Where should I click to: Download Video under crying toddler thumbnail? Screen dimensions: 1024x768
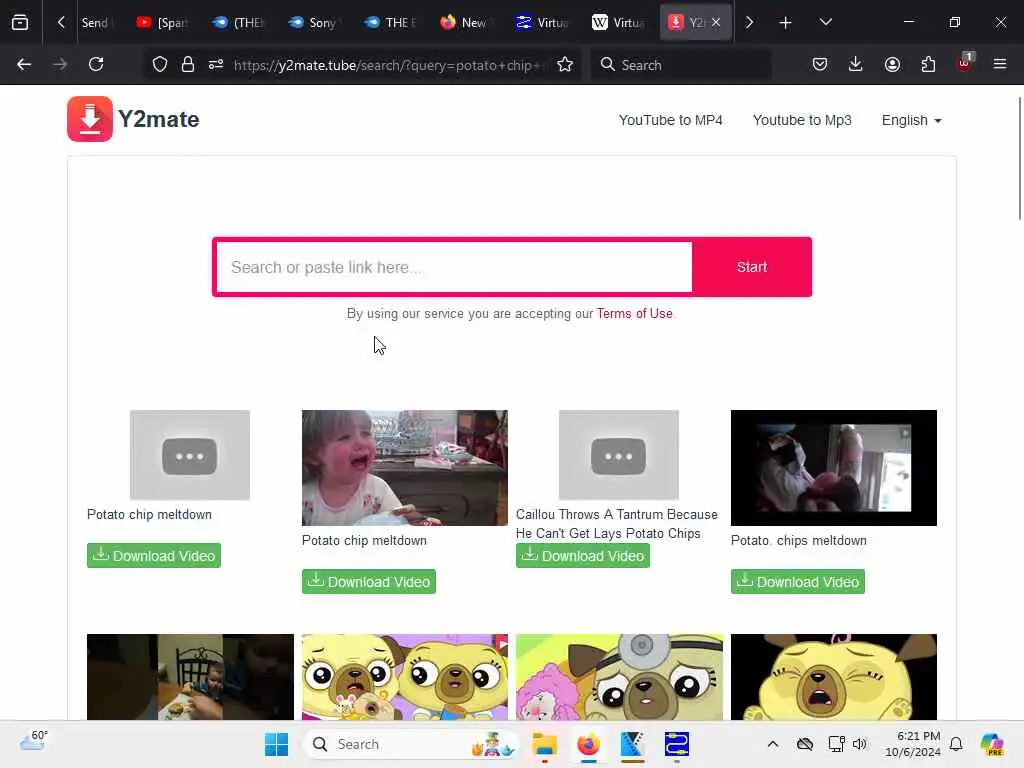(369, 582)
